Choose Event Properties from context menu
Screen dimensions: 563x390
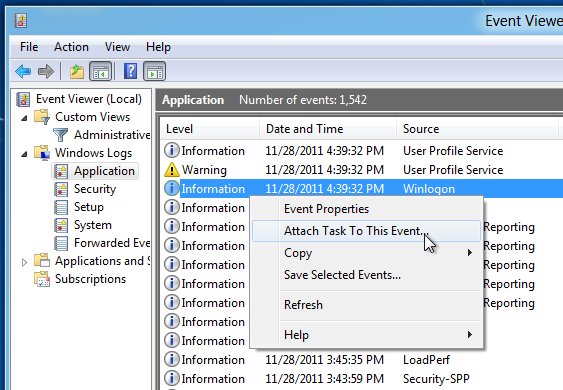[367, 209]
